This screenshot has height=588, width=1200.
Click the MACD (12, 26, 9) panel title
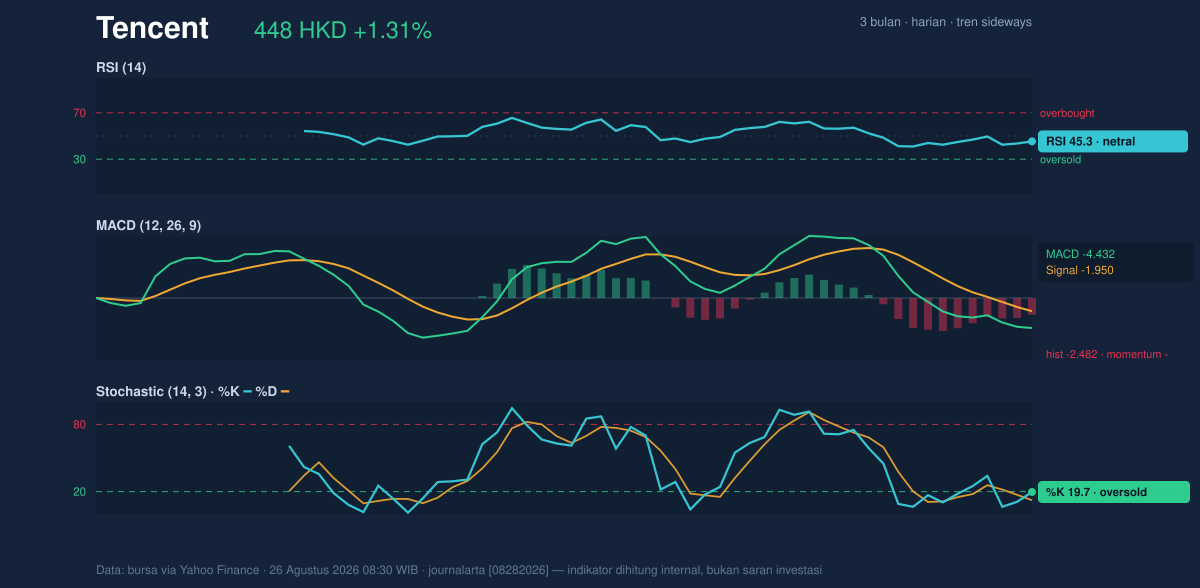tap(148, 226)
